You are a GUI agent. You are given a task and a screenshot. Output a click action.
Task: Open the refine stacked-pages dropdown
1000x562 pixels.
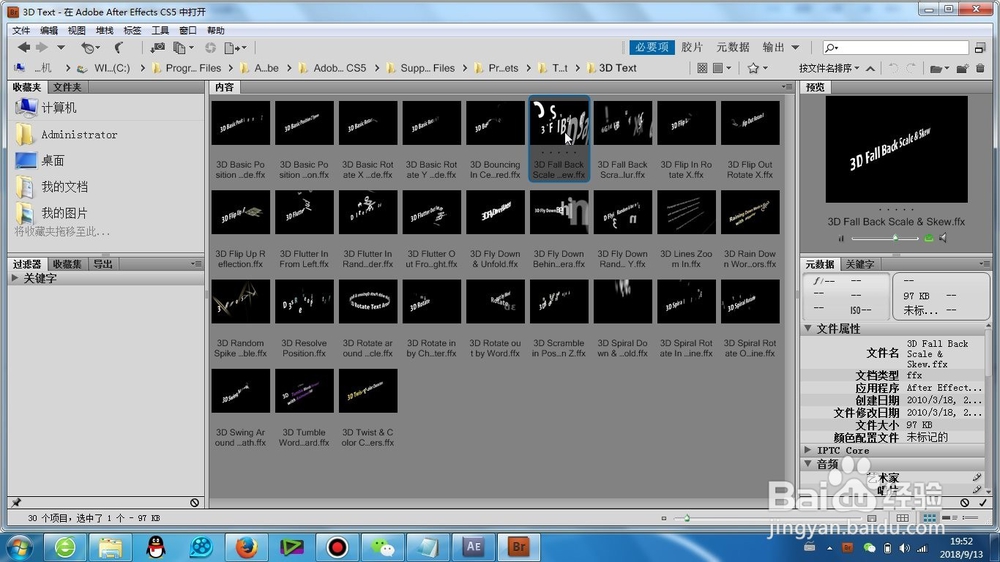(183, 48)
